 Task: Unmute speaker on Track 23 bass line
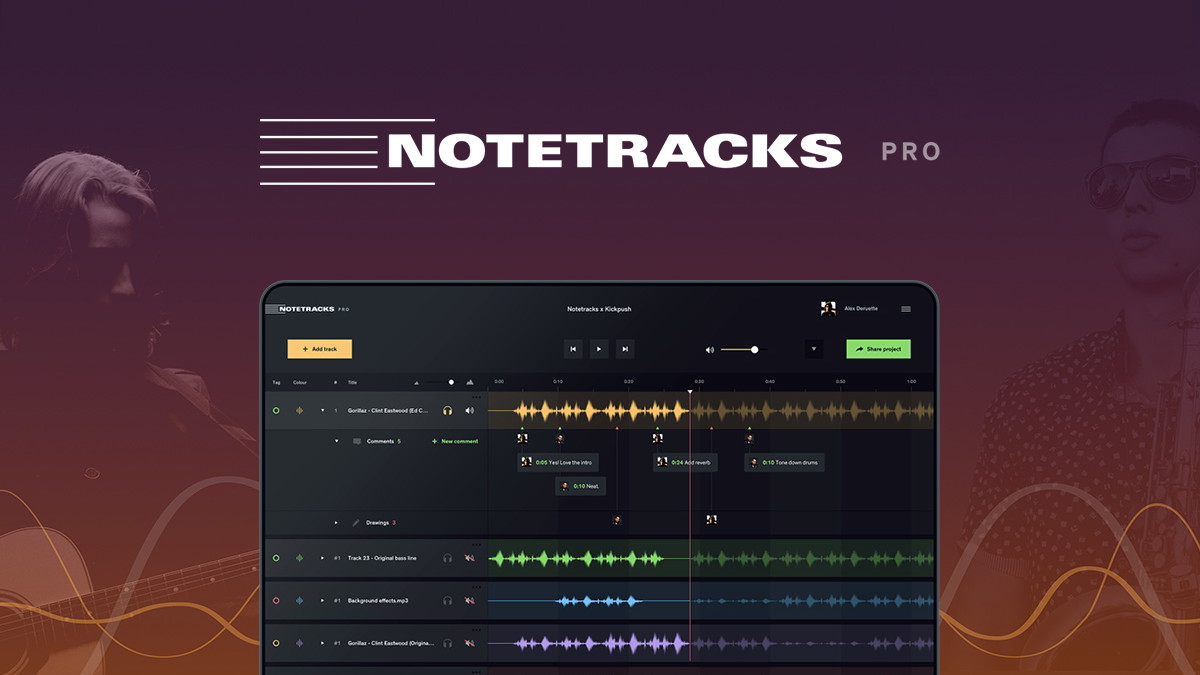pos(469,558)
